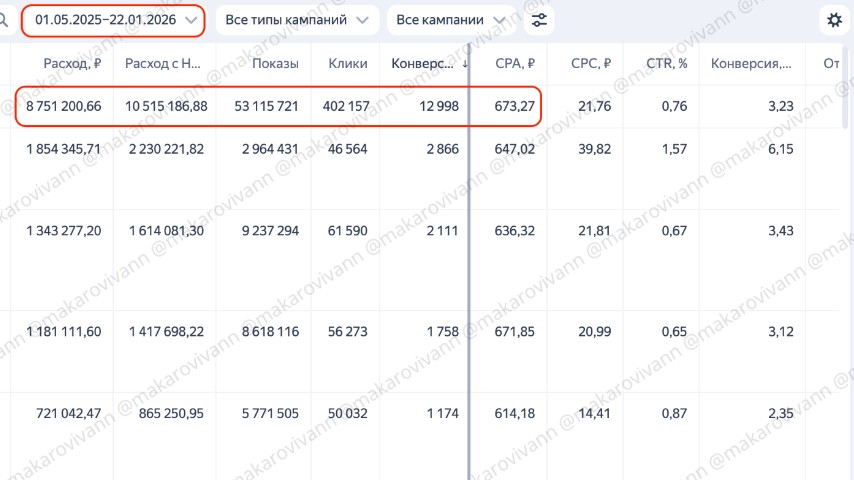
Task: Click the Конверсия,... percentage column header
Action: click(751, 64)
